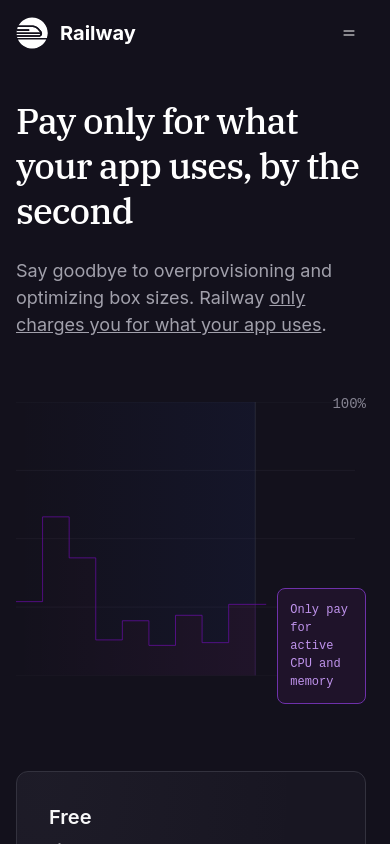Click the lowest dip in the usage graph line
Screen dimensions: 390x844
click(x=162, y=645)
